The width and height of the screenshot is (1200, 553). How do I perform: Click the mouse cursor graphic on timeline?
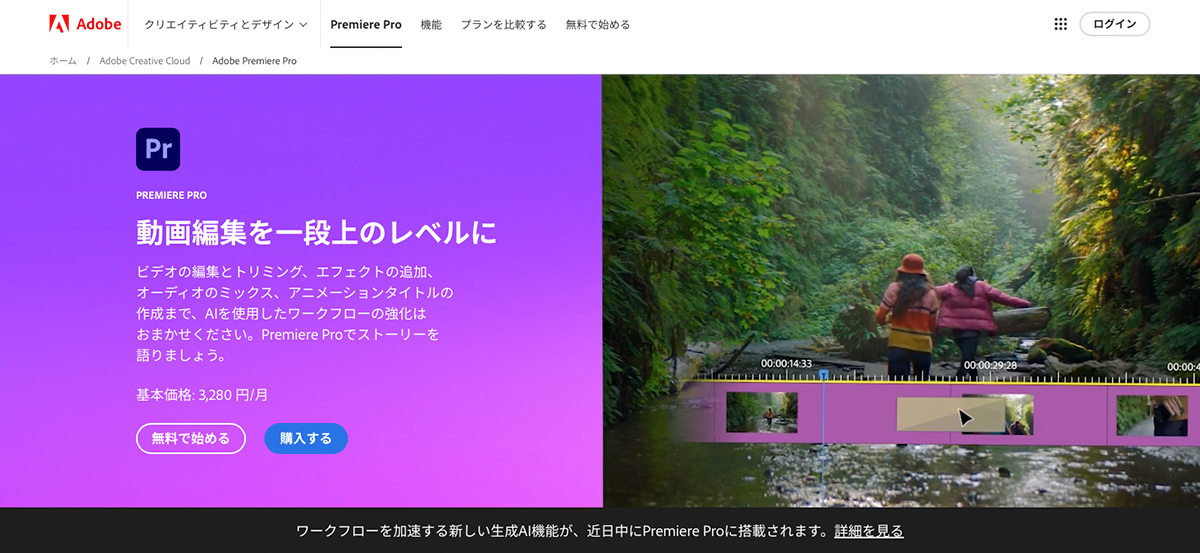click(x=965, y=417)
